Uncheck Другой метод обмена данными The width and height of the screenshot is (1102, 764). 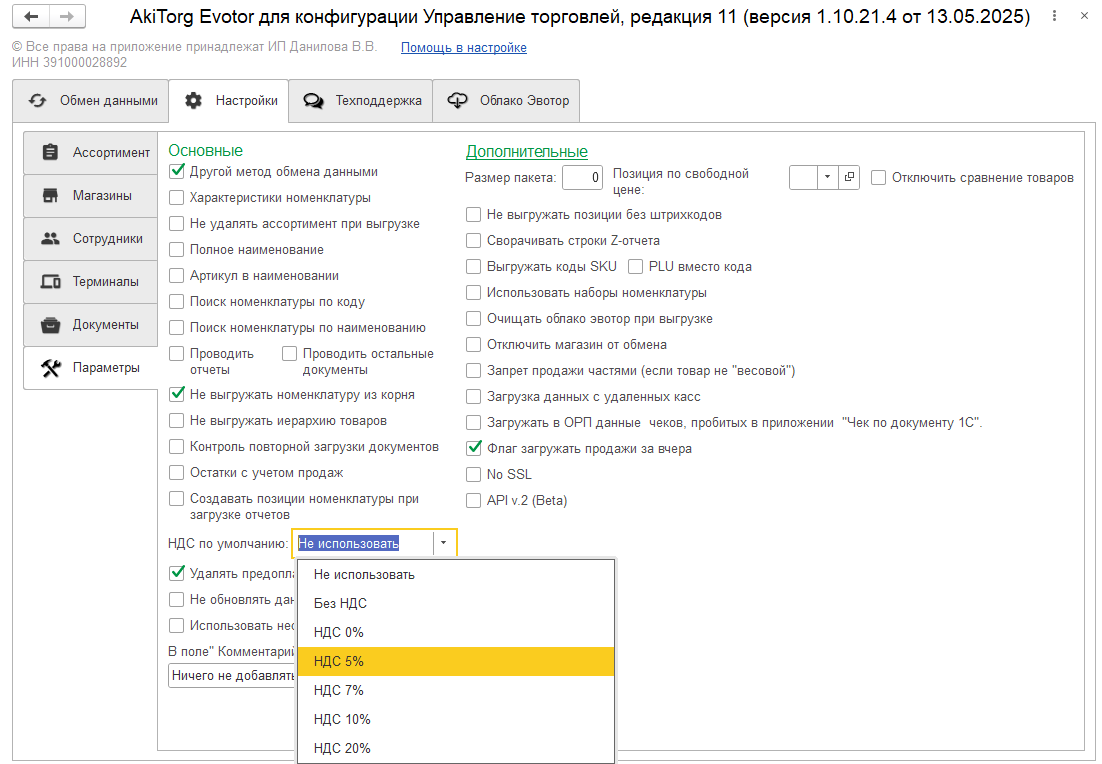(177, 171)
